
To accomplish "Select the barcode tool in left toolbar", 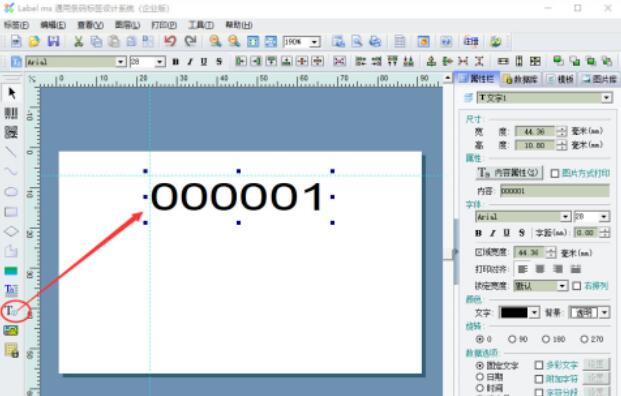I will pos(11,113).
